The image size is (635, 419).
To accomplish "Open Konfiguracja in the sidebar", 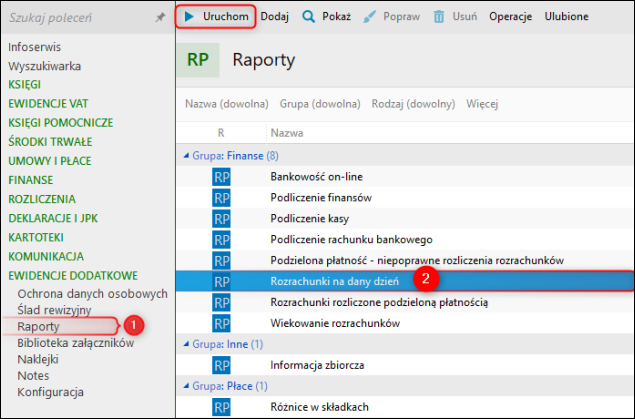I will click(x=51, y=392).
